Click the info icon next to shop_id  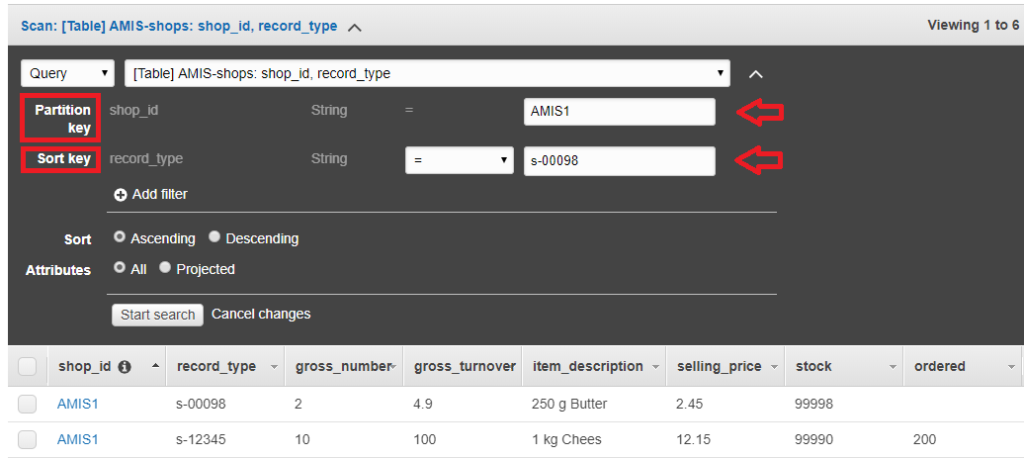(124, 367)
